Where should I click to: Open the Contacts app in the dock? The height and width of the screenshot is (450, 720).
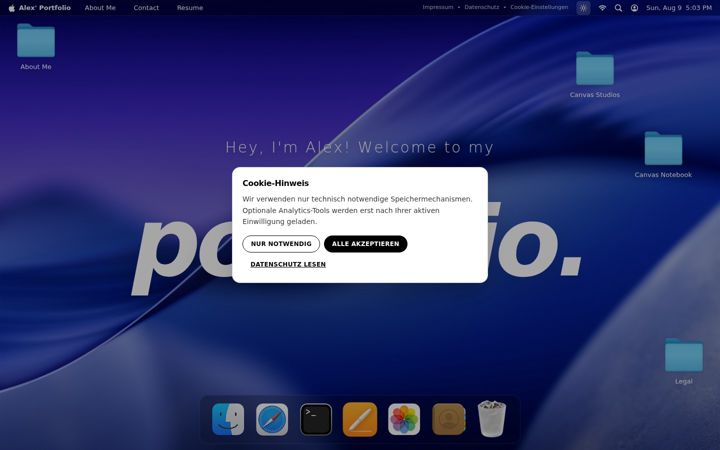449,419
